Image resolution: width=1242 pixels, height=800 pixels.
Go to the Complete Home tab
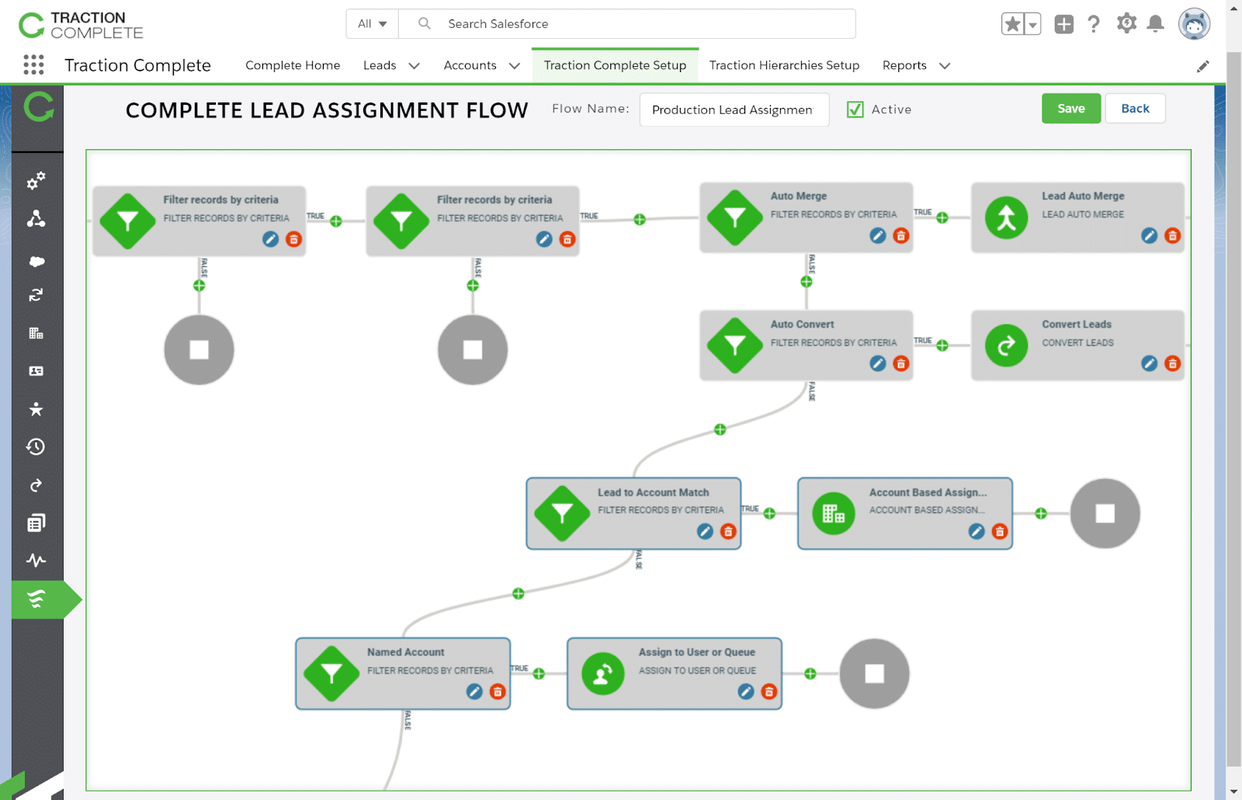click(292, 65)
